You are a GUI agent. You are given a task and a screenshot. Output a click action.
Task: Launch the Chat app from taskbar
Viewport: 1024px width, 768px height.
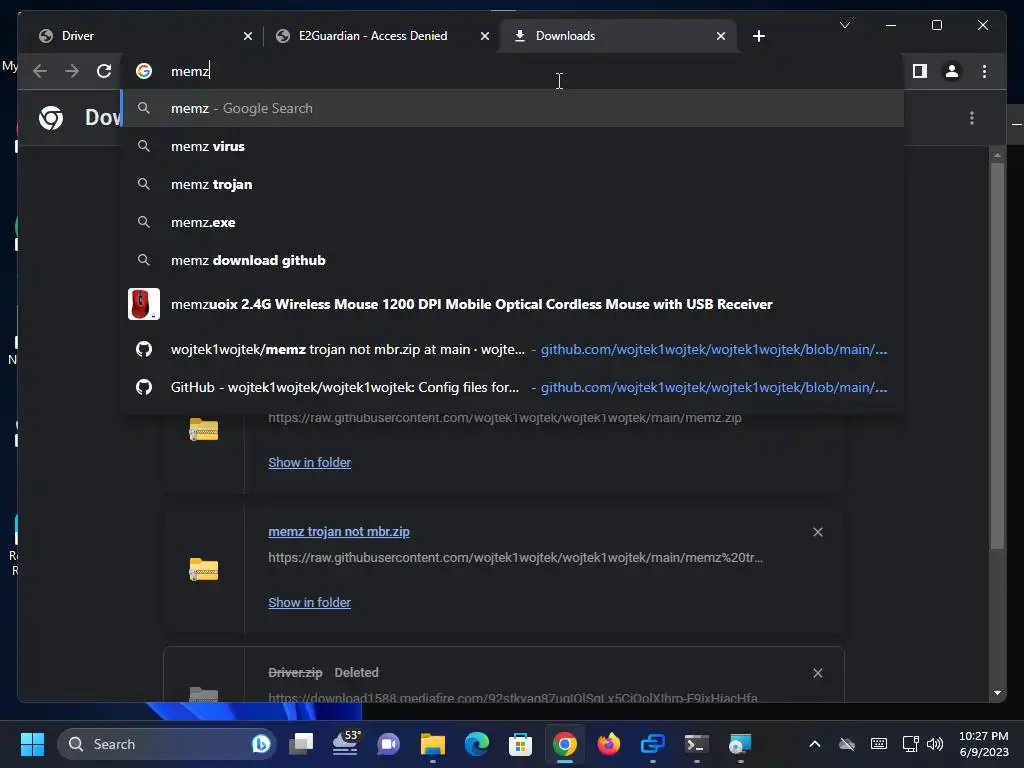point(389,744)
